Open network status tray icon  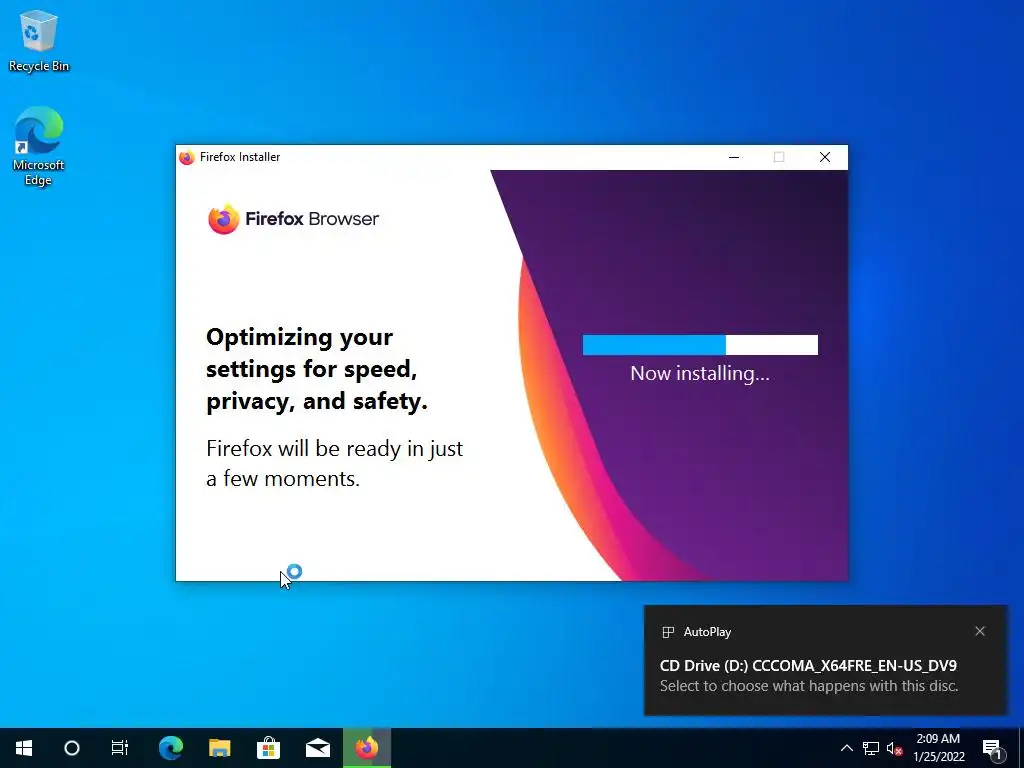(871, 748)
